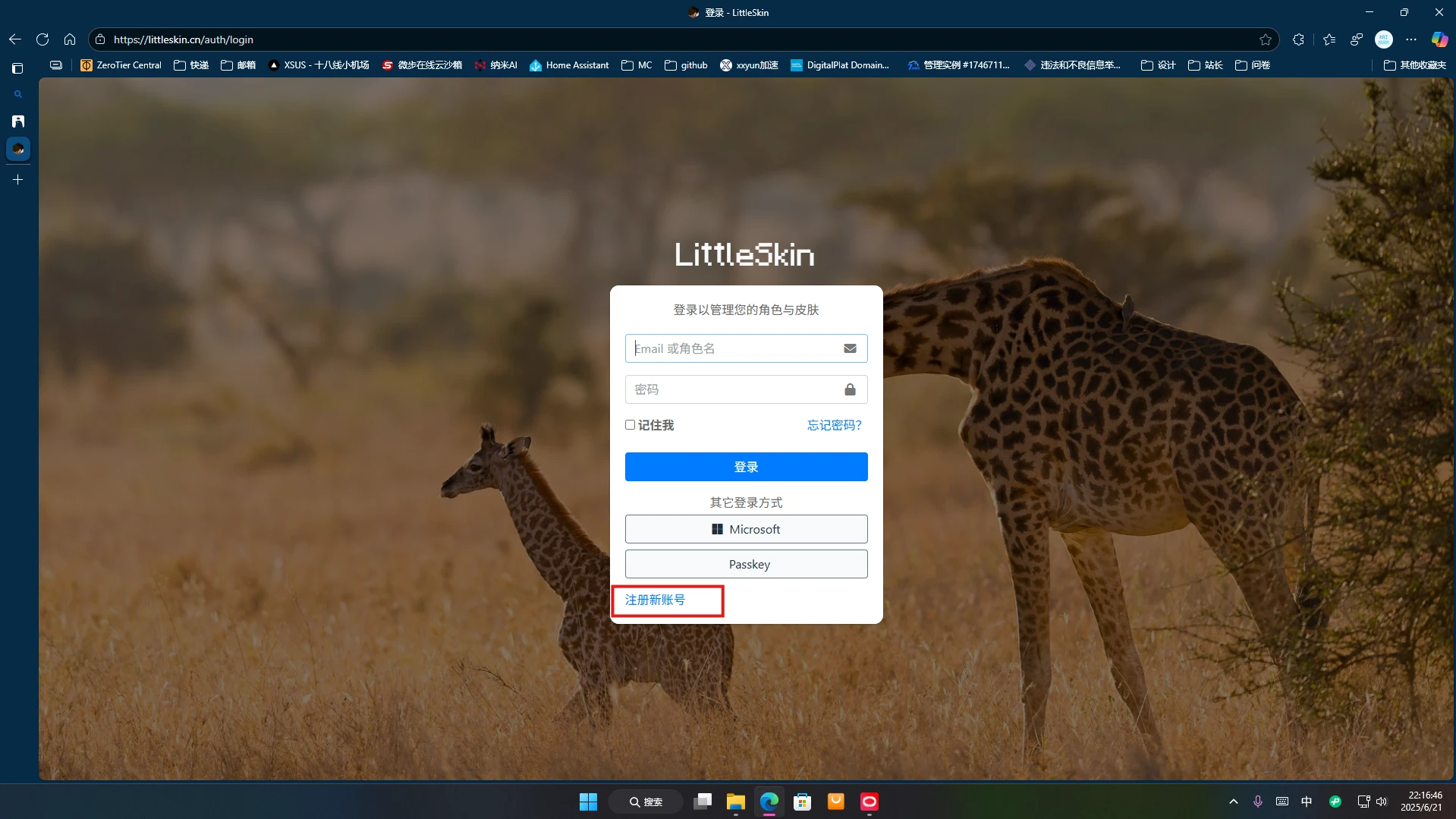Open the 快递 bookmark folder
This screenshot has height=819, width=1456.
tap(191, 65)
